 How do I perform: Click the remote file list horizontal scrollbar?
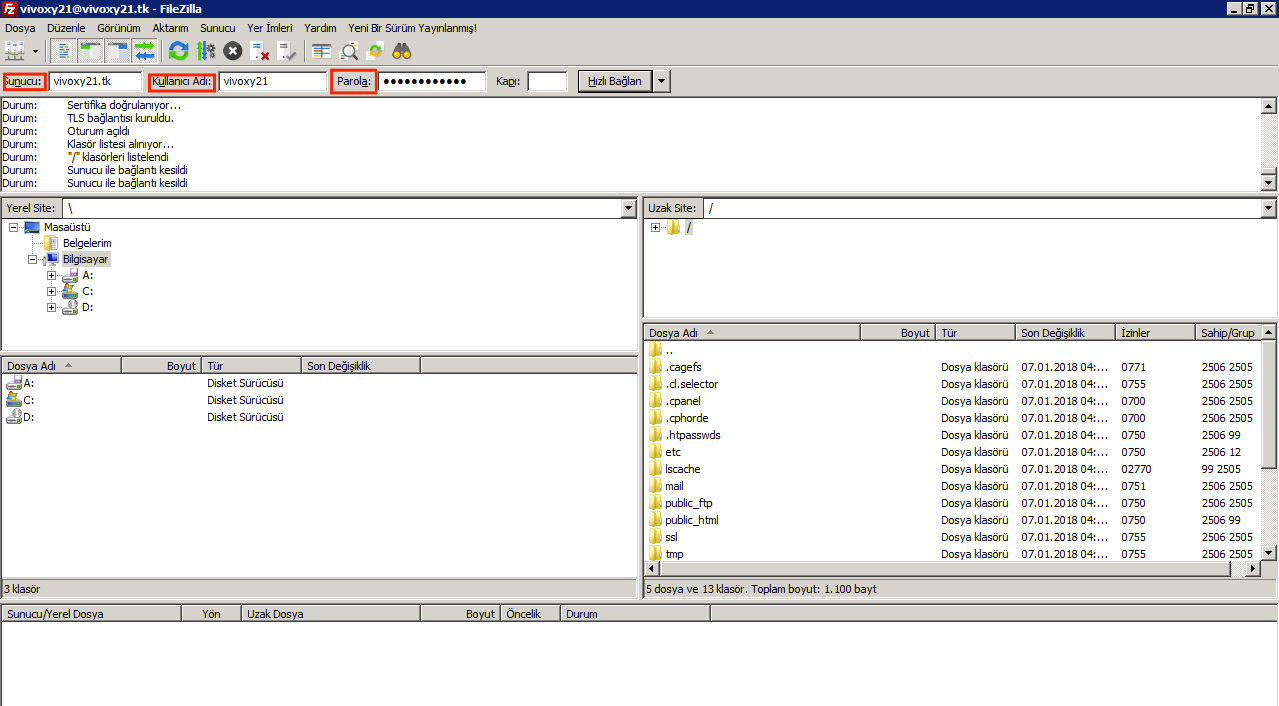(x=944, y=569)
